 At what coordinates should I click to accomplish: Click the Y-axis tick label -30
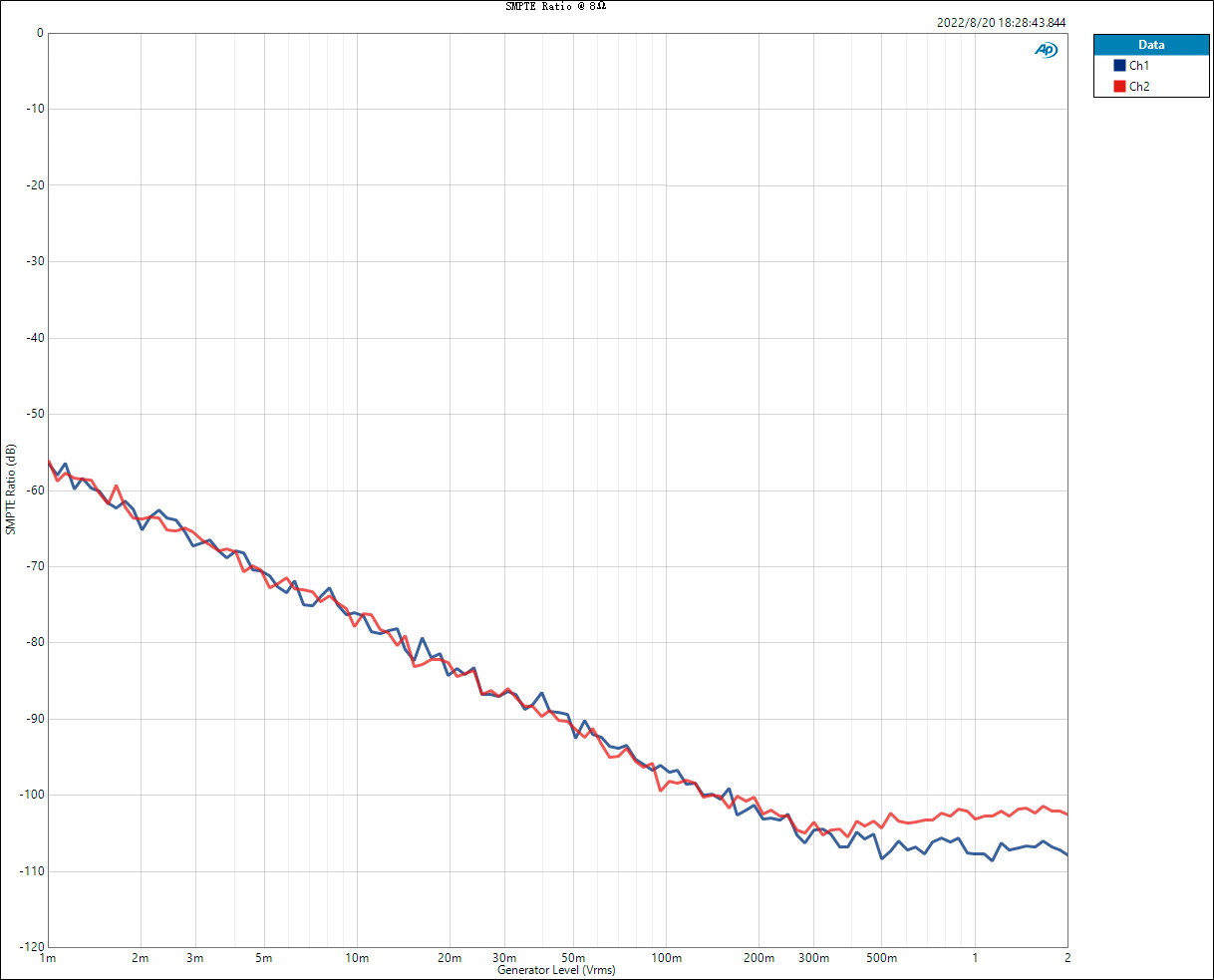tap(34, 261)
